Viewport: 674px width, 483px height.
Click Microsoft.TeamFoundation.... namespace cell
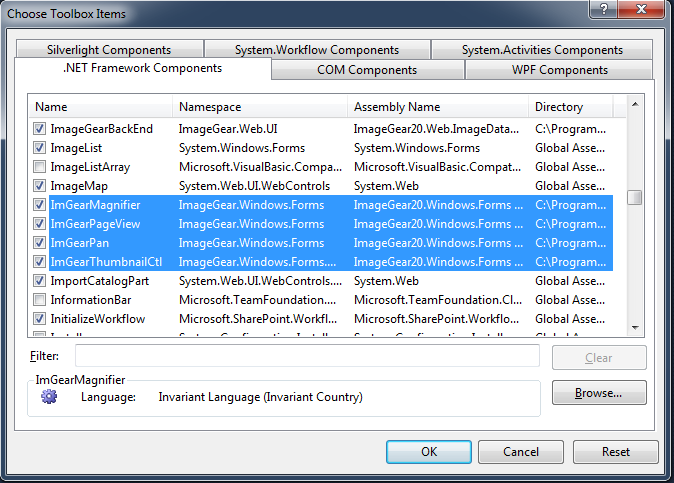click(257, 300)
